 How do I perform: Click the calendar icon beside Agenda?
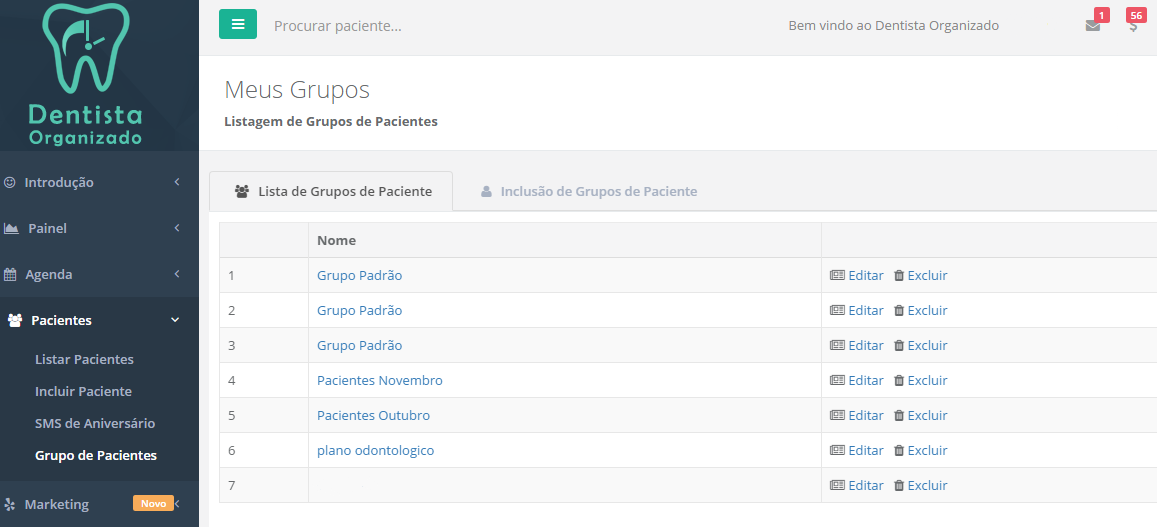pos(10,275)
